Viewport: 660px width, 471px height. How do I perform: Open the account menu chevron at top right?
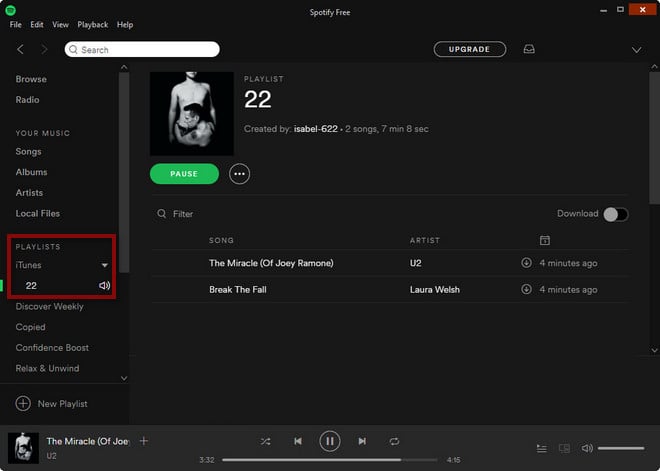tap(636, 50)
